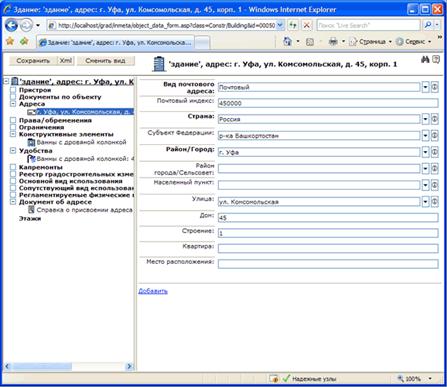Select the browser tab titled Здание 'здание'
The width and height of the screenshot is (447, 387).
point(115,42)
